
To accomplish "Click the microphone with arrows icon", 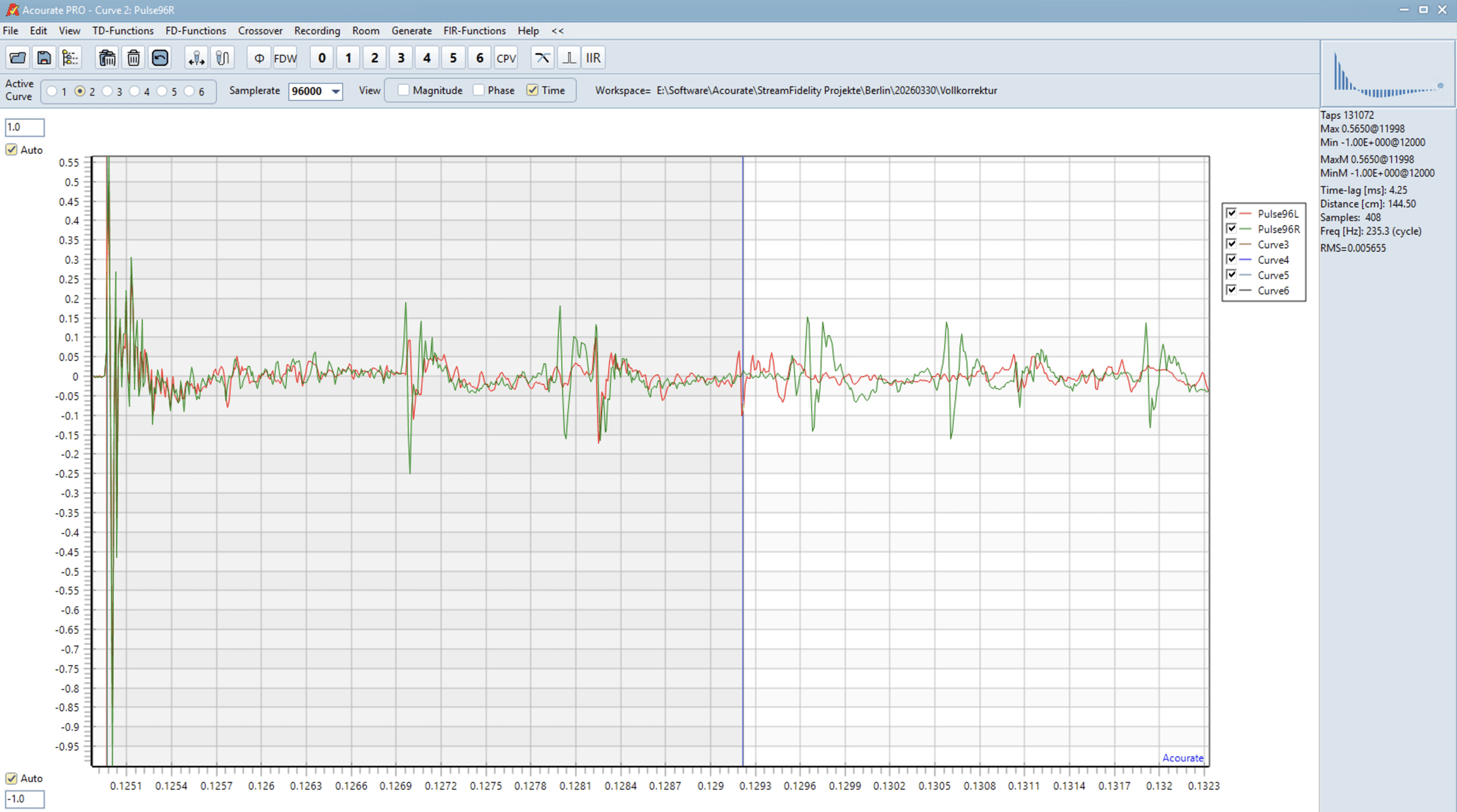I will point(196,57).
